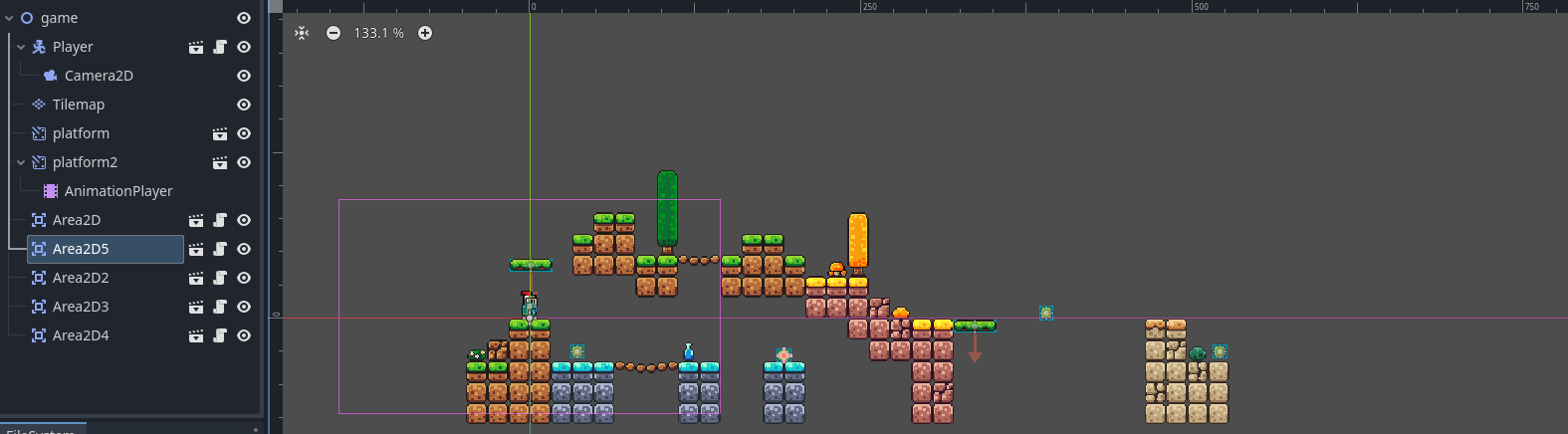Hide the Area2D4 node
Image resolution: width=1568 pixels, height=434 pixels.
(x=244, y=335)
